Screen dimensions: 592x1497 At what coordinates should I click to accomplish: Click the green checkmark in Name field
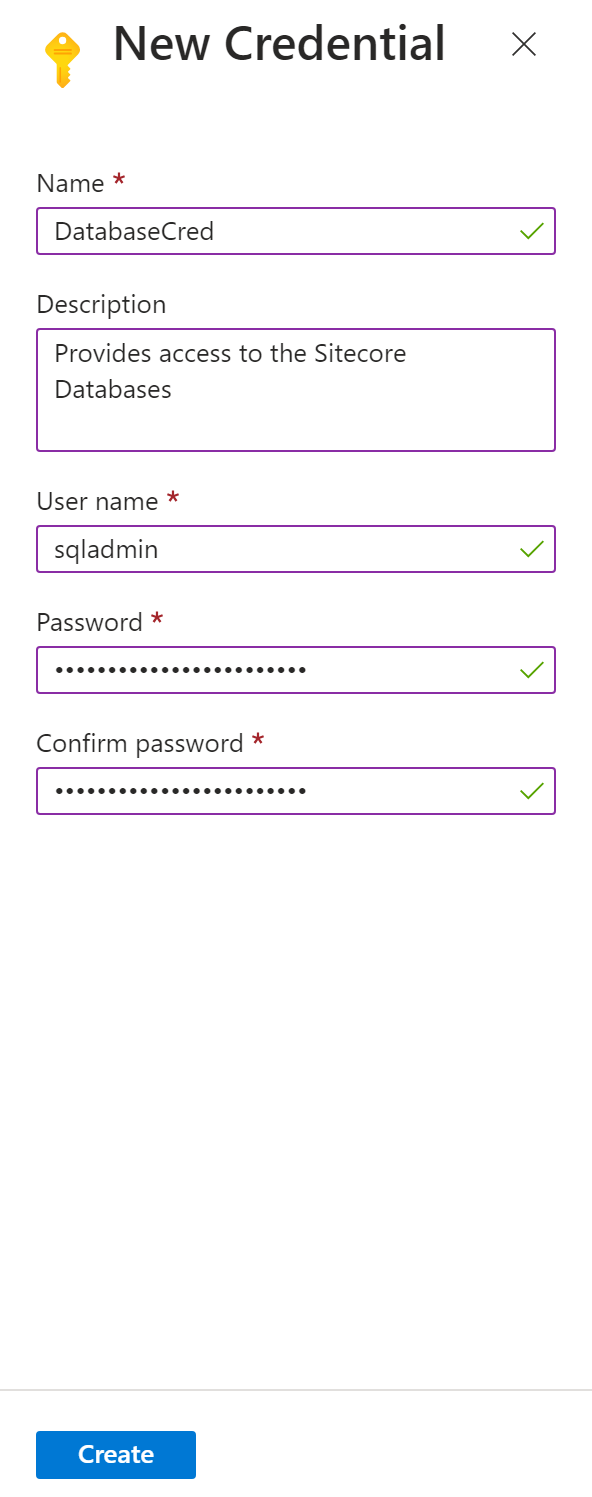(532, 232)
